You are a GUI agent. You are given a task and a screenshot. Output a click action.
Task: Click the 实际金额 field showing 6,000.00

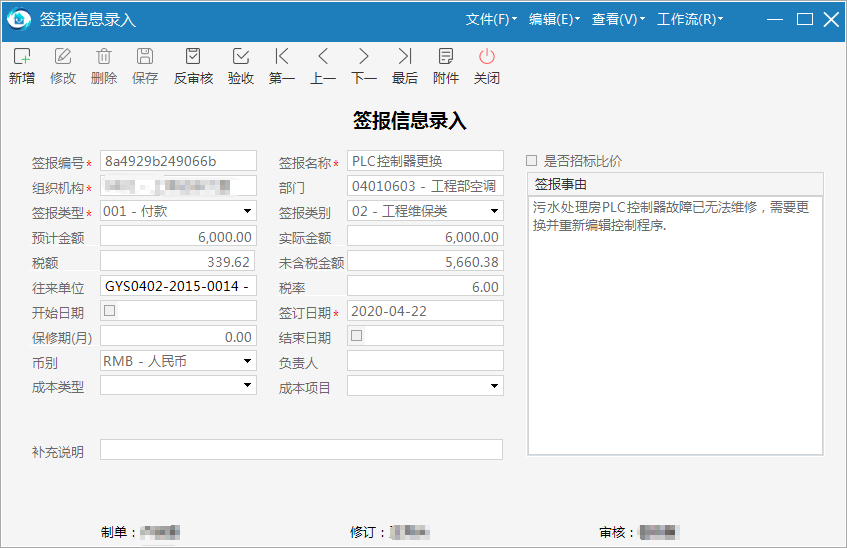tap(425, 237)
